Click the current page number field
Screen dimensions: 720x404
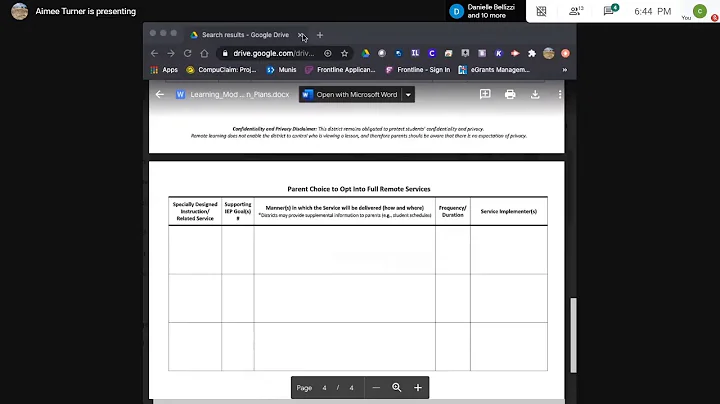pyautogui.click(x=324, y=388)
